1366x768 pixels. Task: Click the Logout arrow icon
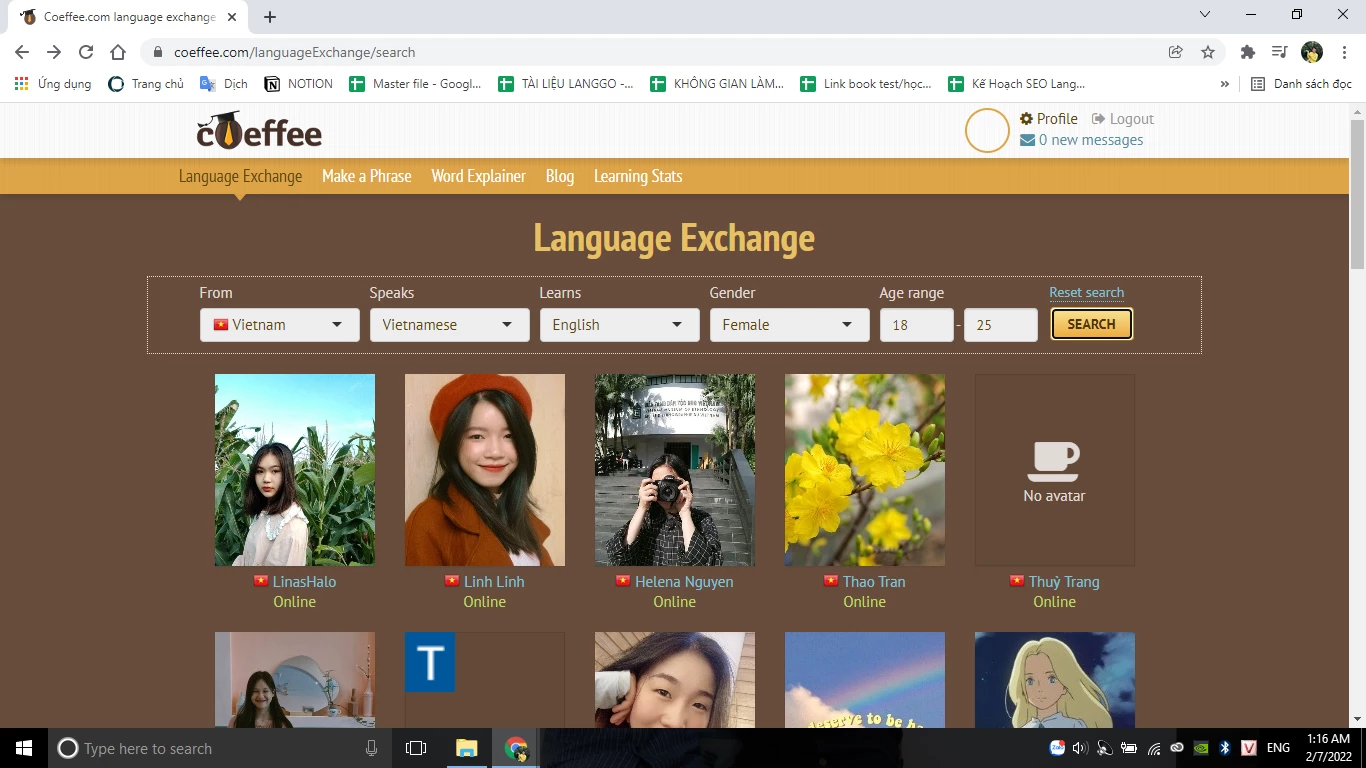(1098, 119)
